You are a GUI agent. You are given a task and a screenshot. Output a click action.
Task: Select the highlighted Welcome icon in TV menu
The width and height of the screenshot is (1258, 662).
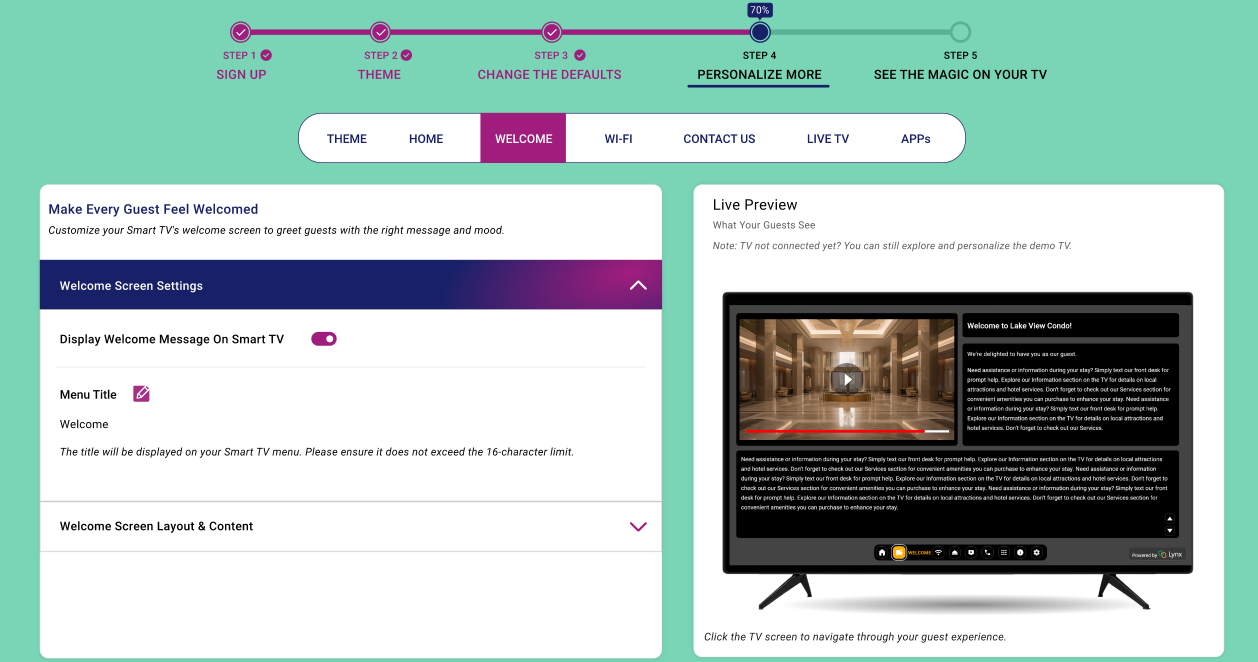point(899,552)
